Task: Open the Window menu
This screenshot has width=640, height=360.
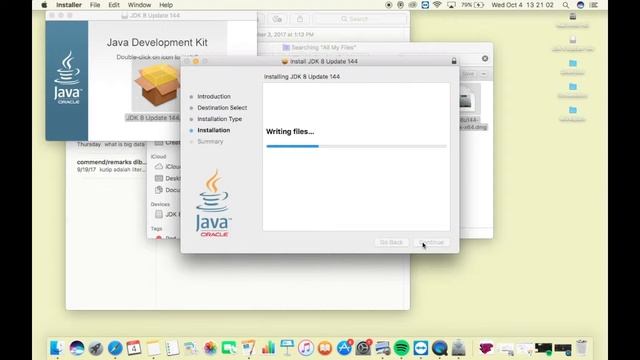Action: tap(139, 5)
